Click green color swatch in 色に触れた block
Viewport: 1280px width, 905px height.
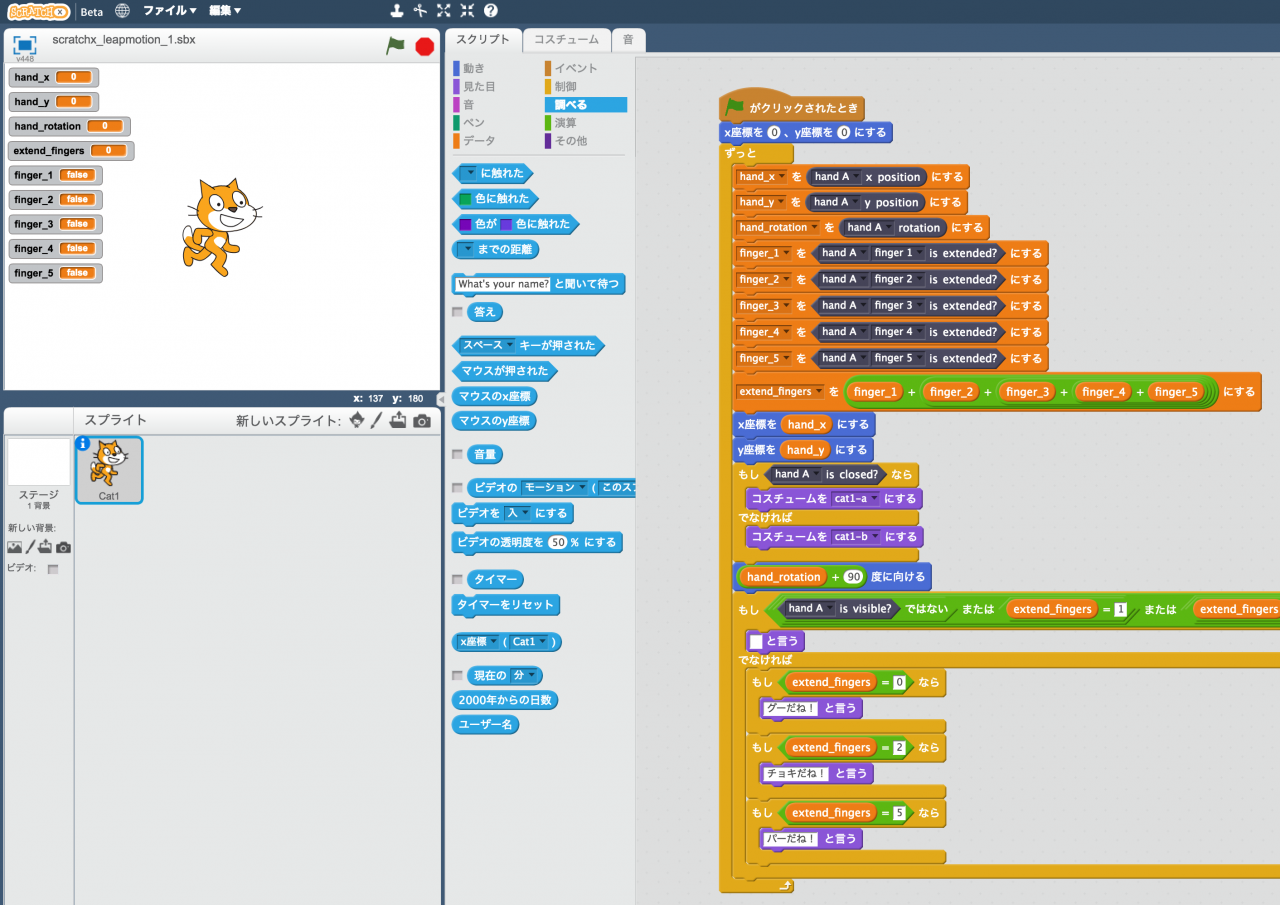[x=465, y=199]
